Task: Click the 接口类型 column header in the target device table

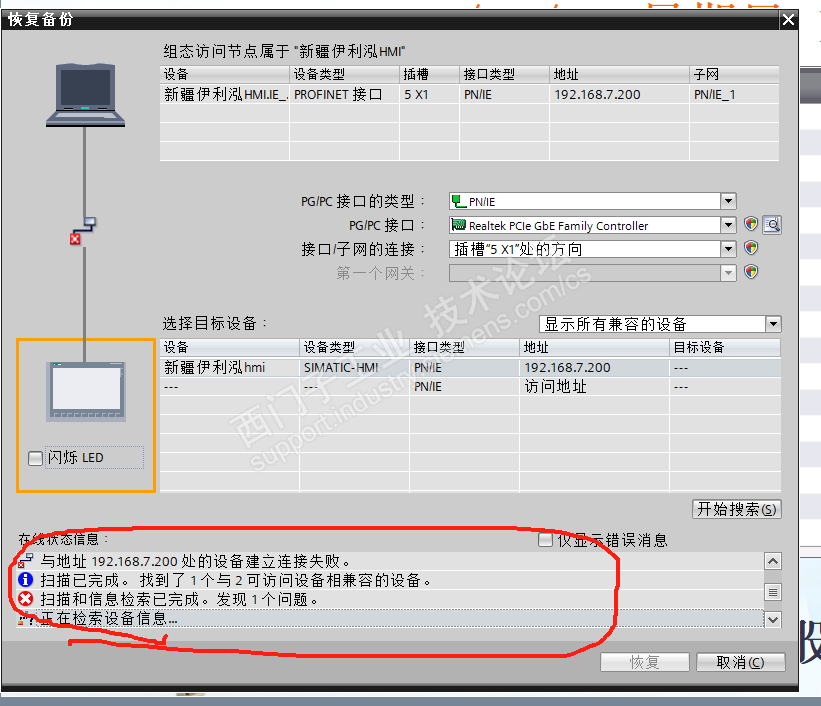Action: 464,347
